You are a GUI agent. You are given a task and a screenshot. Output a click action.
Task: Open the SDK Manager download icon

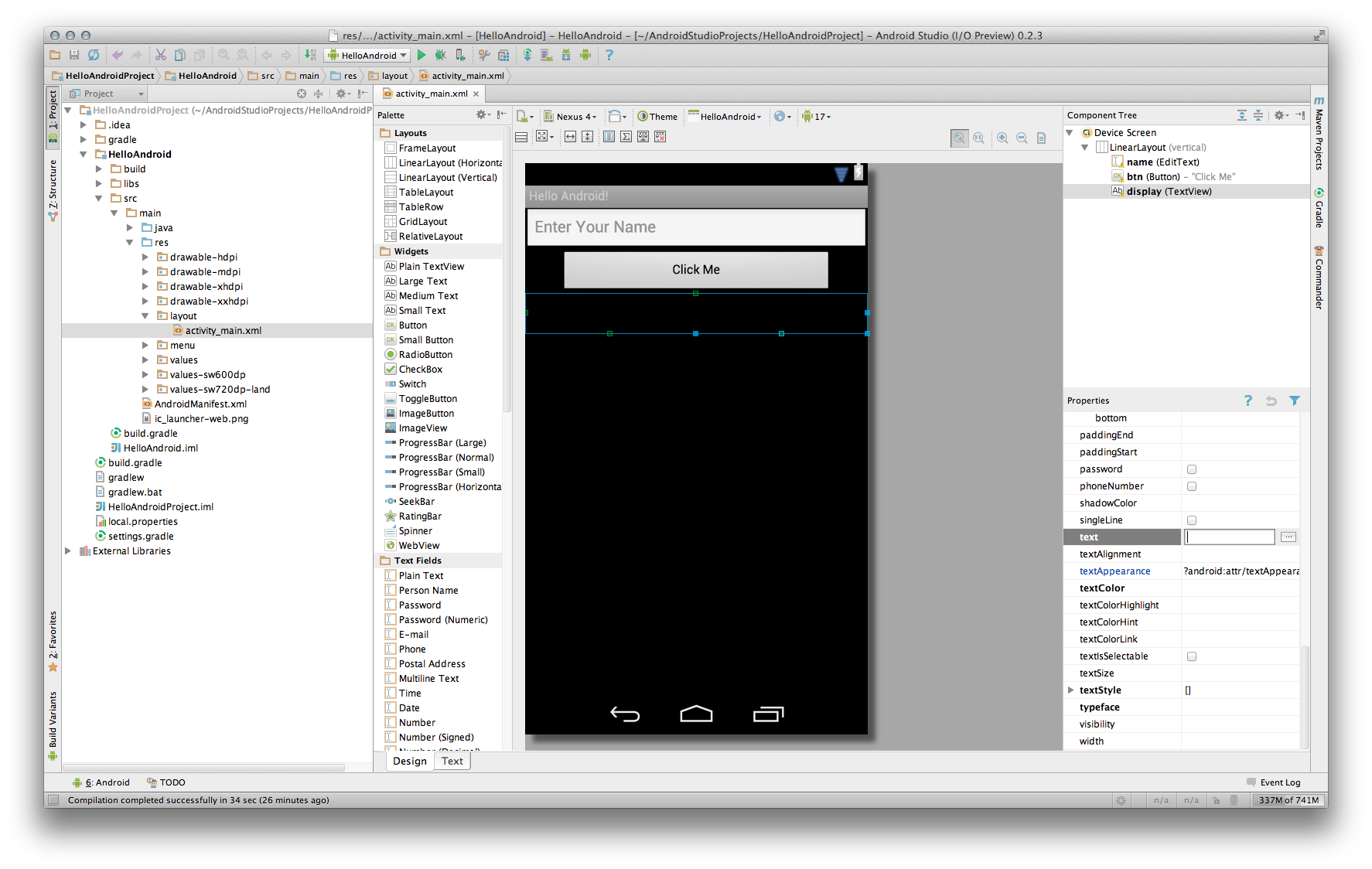[x=566, y=55]
